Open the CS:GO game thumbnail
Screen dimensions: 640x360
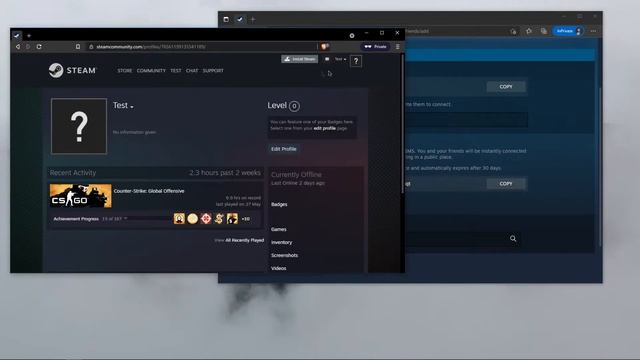80,196
